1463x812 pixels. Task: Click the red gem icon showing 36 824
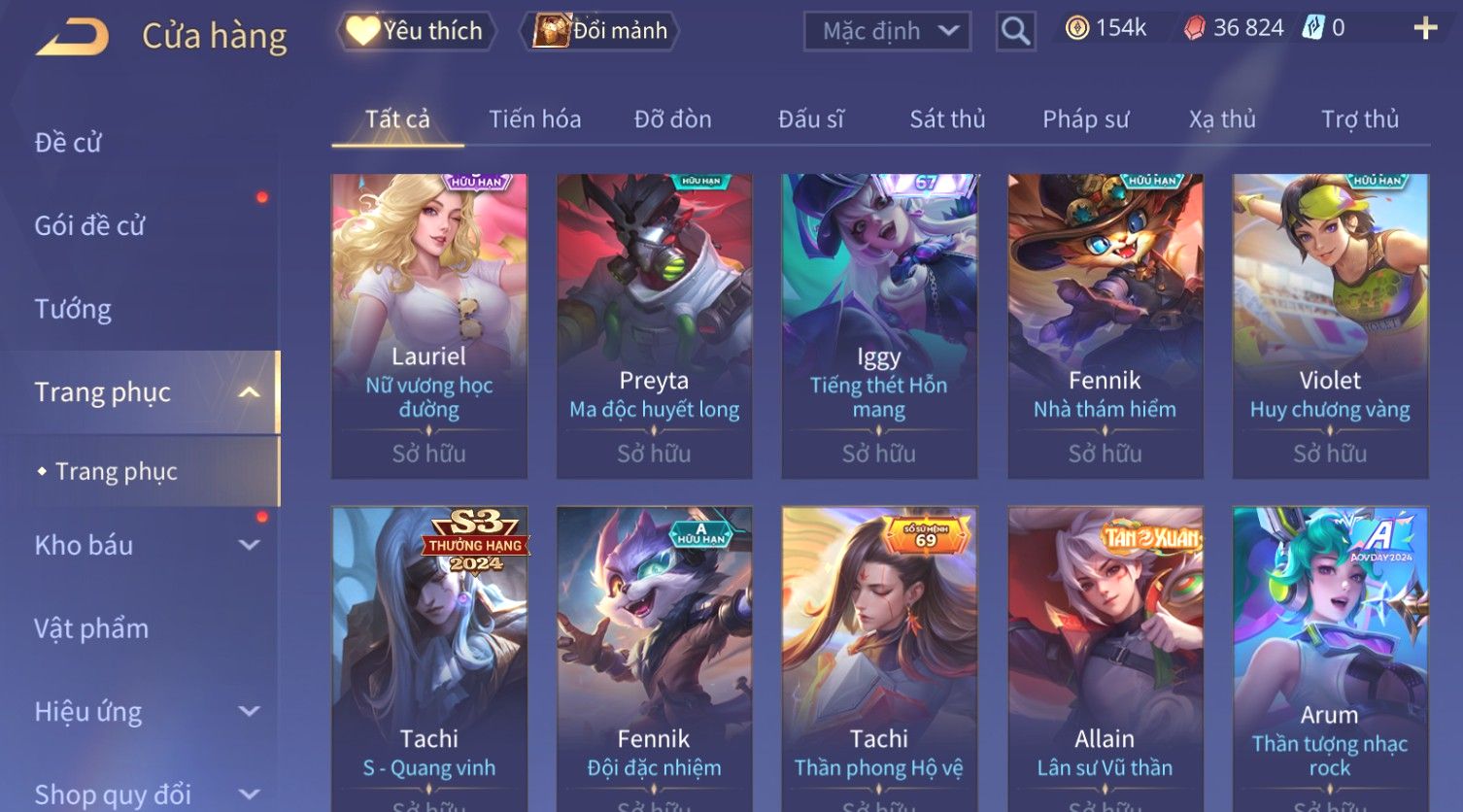1194,28
